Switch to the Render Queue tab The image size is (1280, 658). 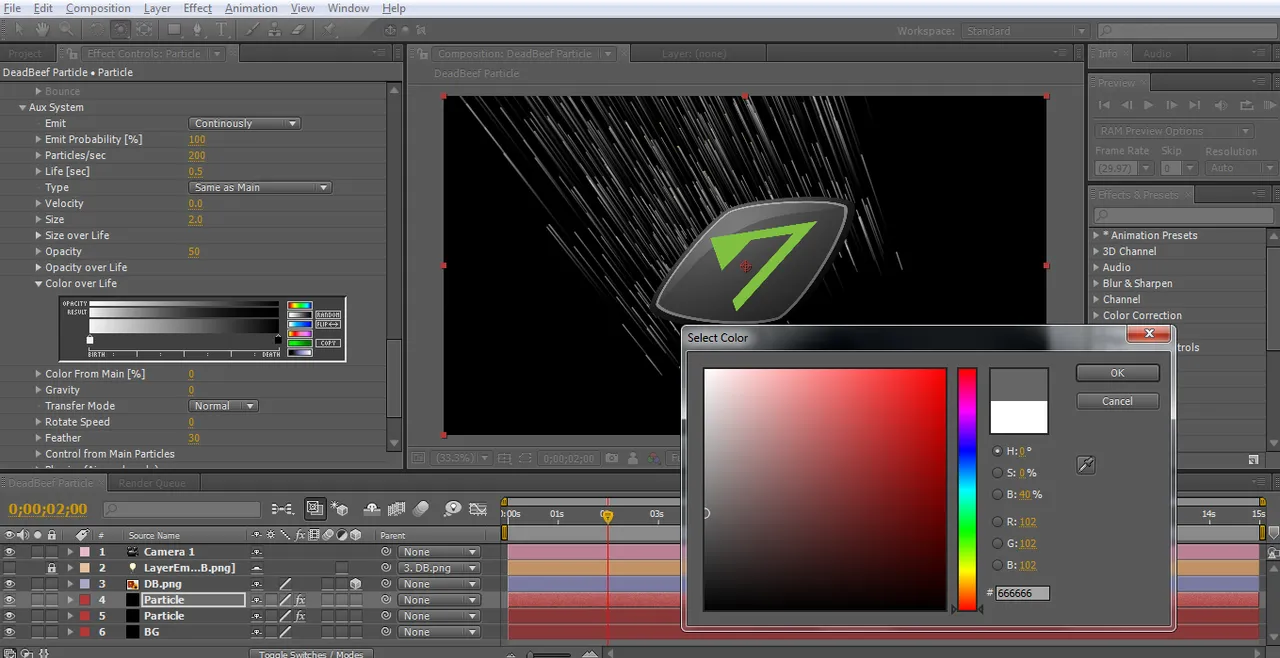tap(152, 483)
